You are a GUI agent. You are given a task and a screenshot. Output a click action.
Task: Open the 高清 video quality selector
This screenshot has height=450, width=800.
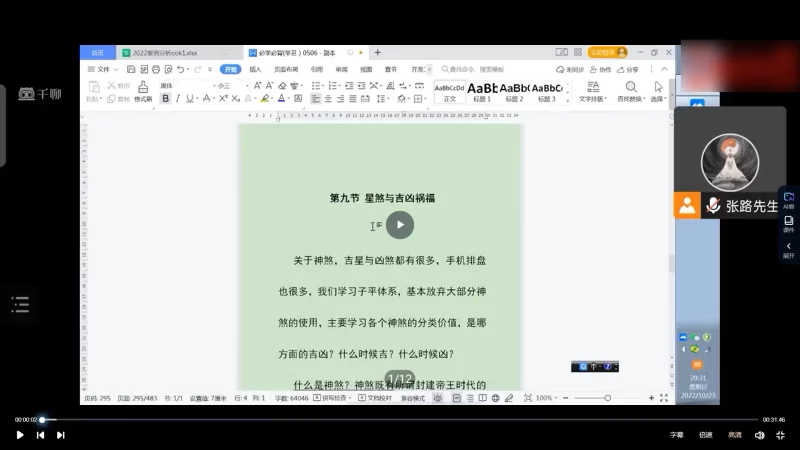pos(734,435)
